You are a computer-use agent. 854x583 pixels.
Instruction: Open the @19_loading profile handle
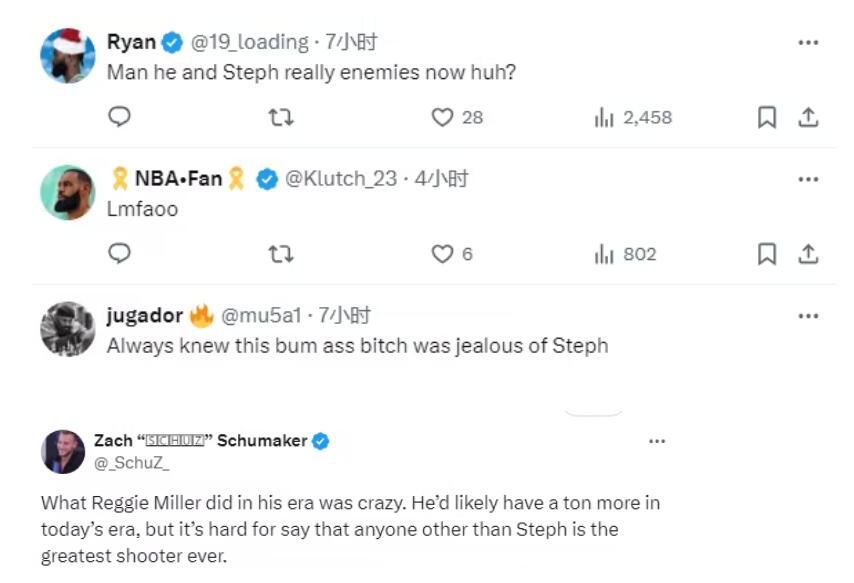coord(250,42)
